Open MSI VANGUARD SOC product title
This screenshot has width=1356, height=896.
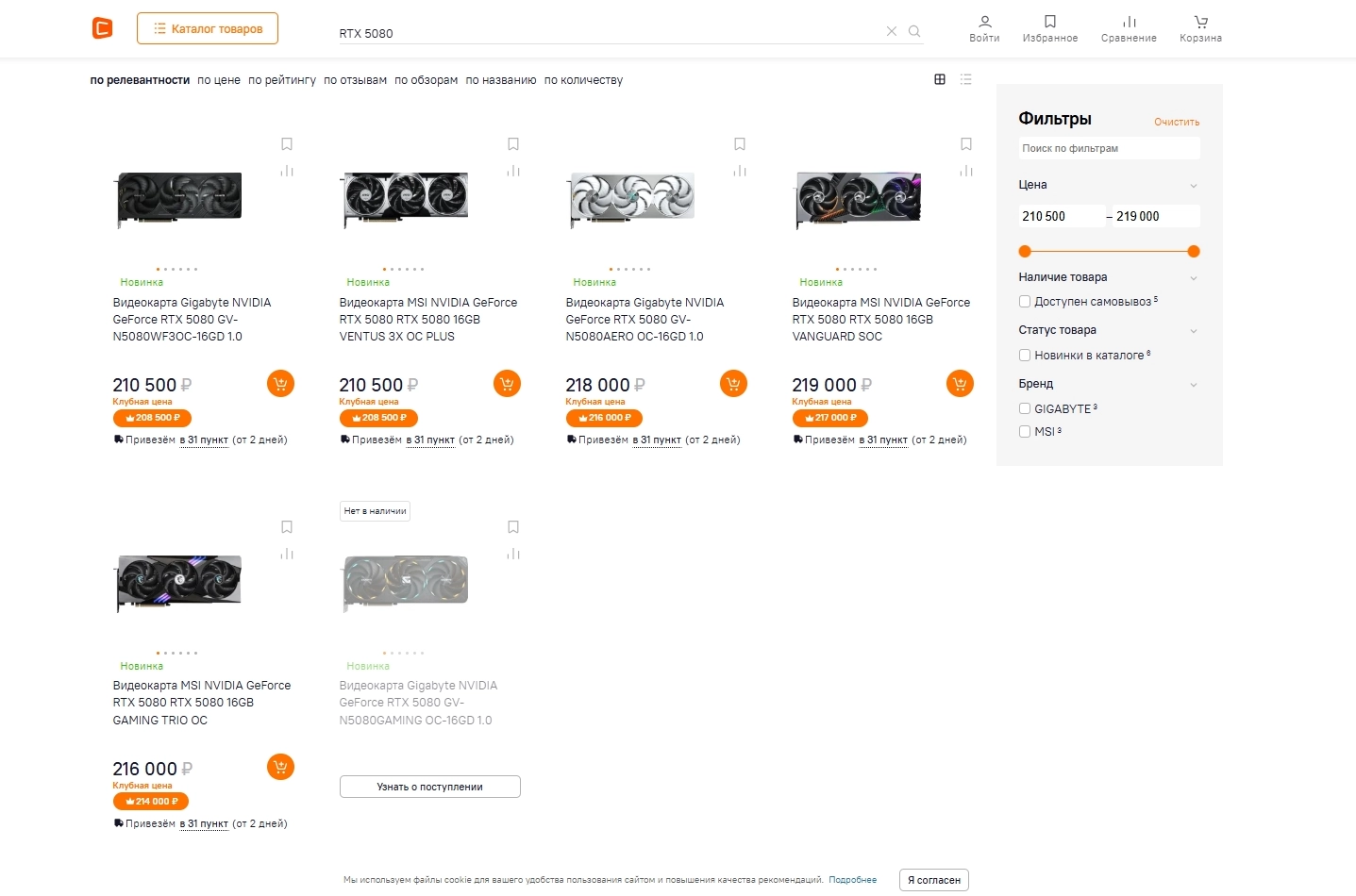pyautogui.click(x=881, y=320)
